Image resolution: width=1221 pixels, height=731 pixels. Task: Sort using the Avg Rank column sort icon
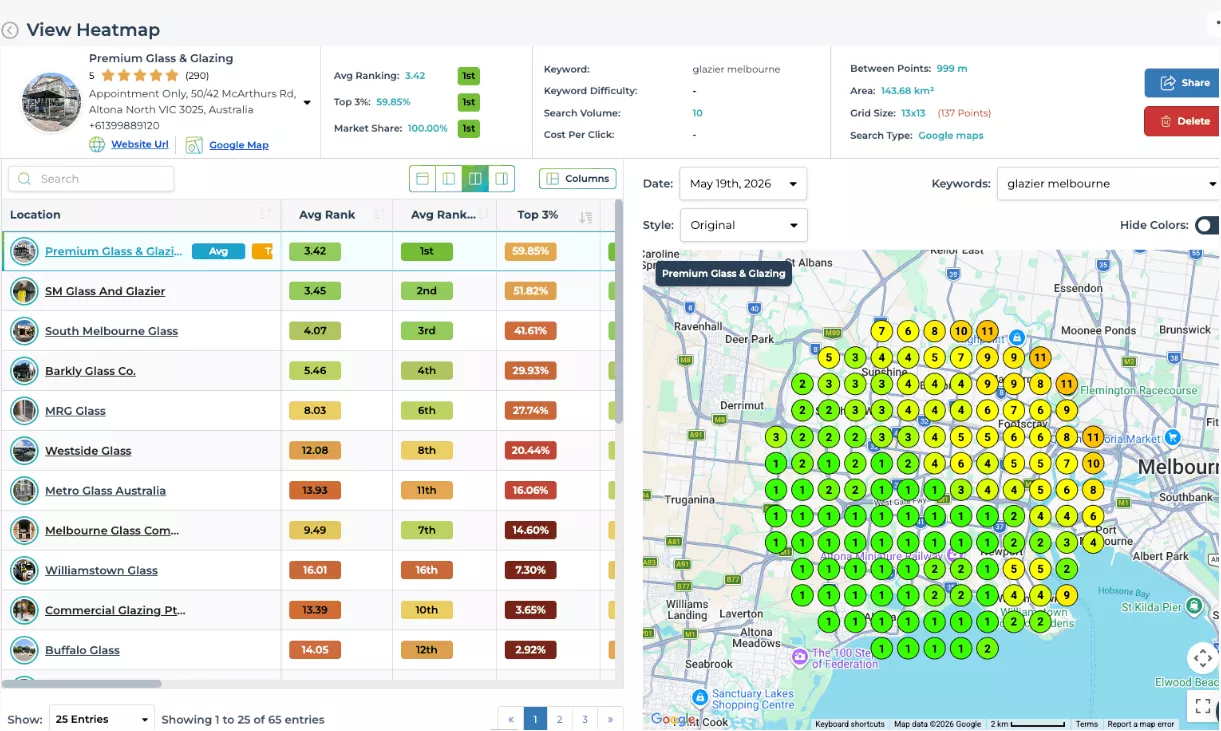pyautogui.click(x=379, y=215)
